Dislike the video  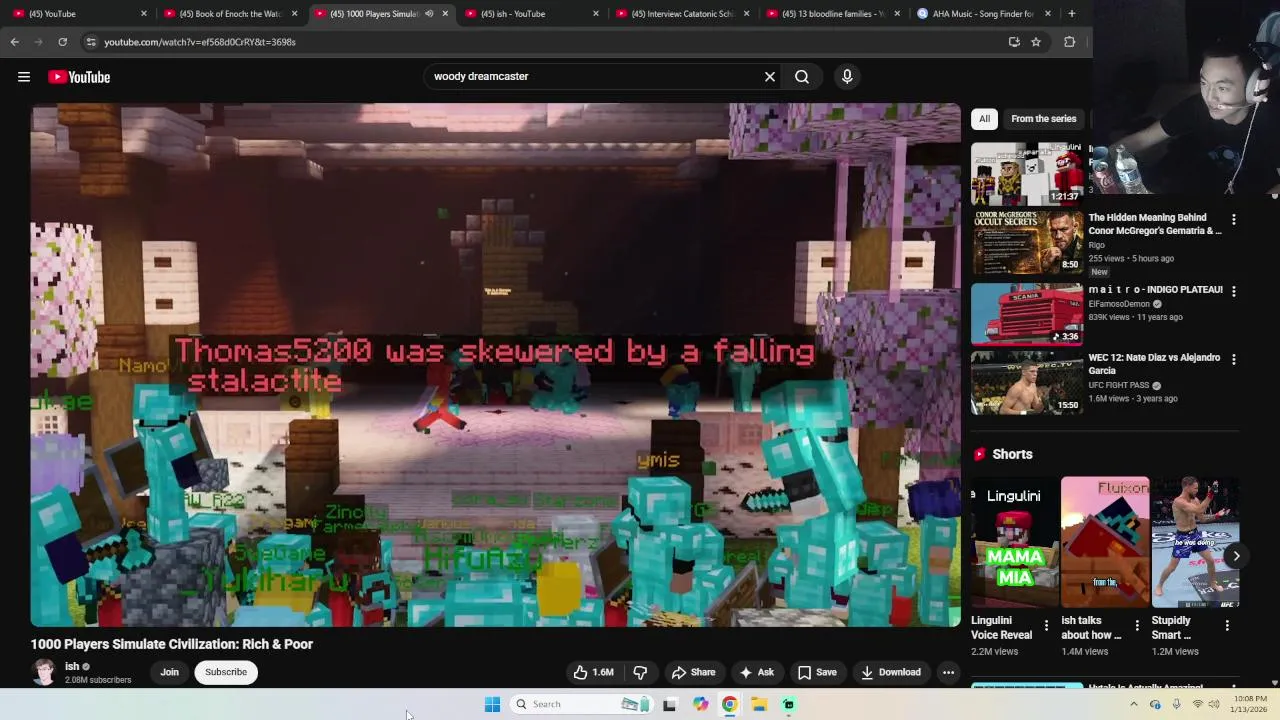coord(640,672)
